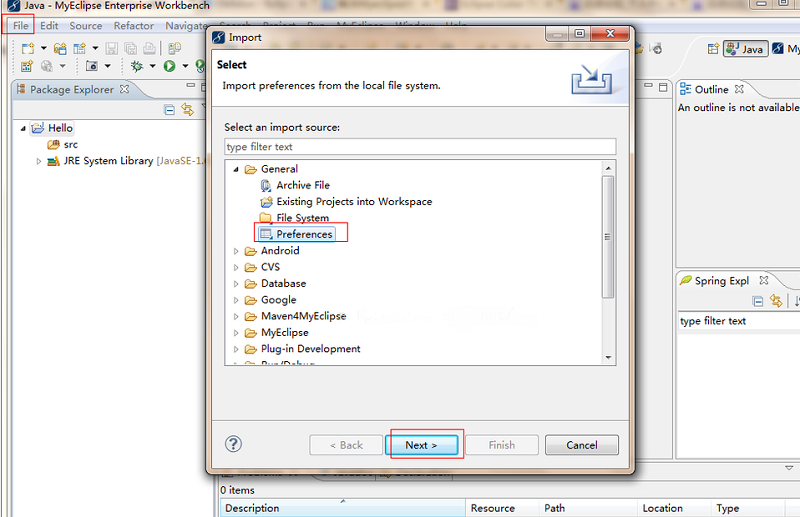The image size is (800, 517).
Task: Close the Outline view
Action: click(739, 89)
